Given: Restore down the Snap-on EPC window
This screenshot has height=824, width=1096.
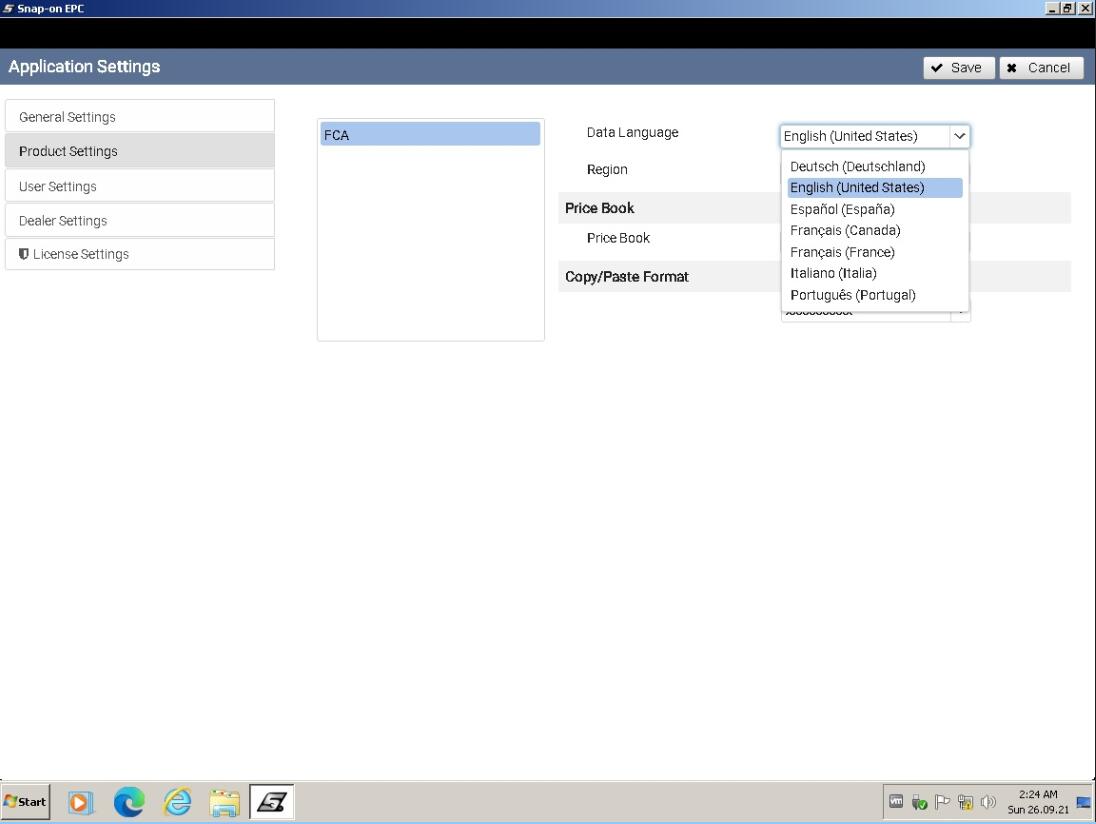Looking at the screenshot, I should point(1067,8).
